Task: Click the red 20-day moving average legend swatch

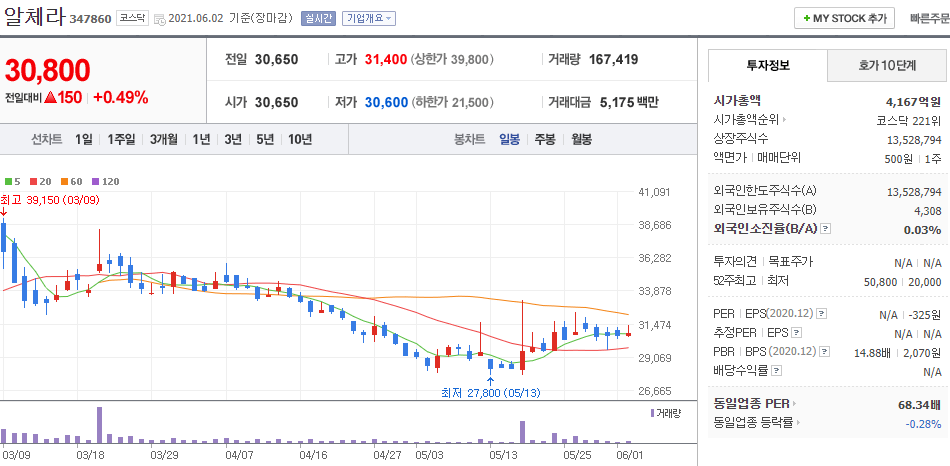Action: [x=33, y=181]
